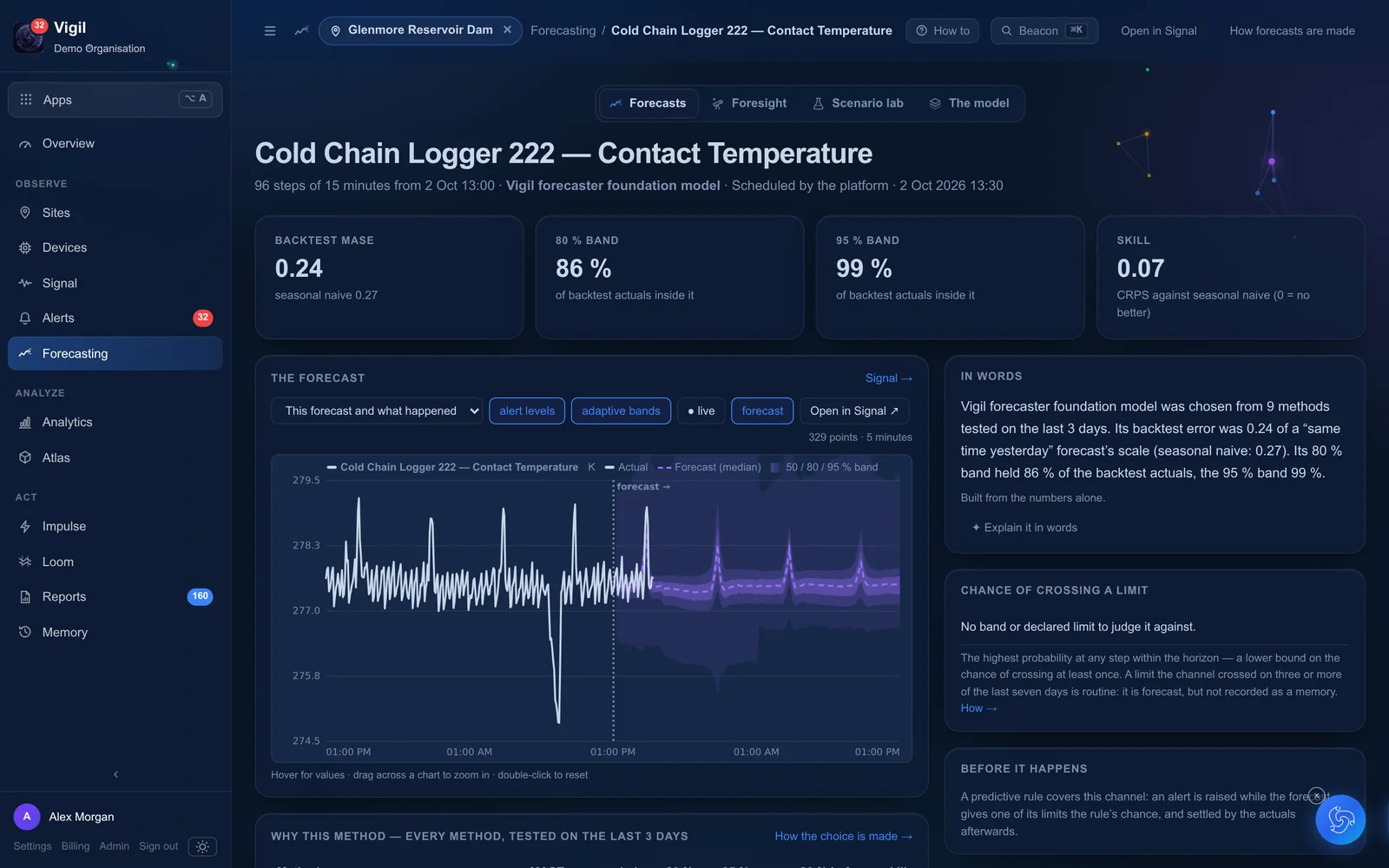Open the How link in crossing-limit panel
Viewport: 1389px width, 868px height.
[x=978, y=708]
